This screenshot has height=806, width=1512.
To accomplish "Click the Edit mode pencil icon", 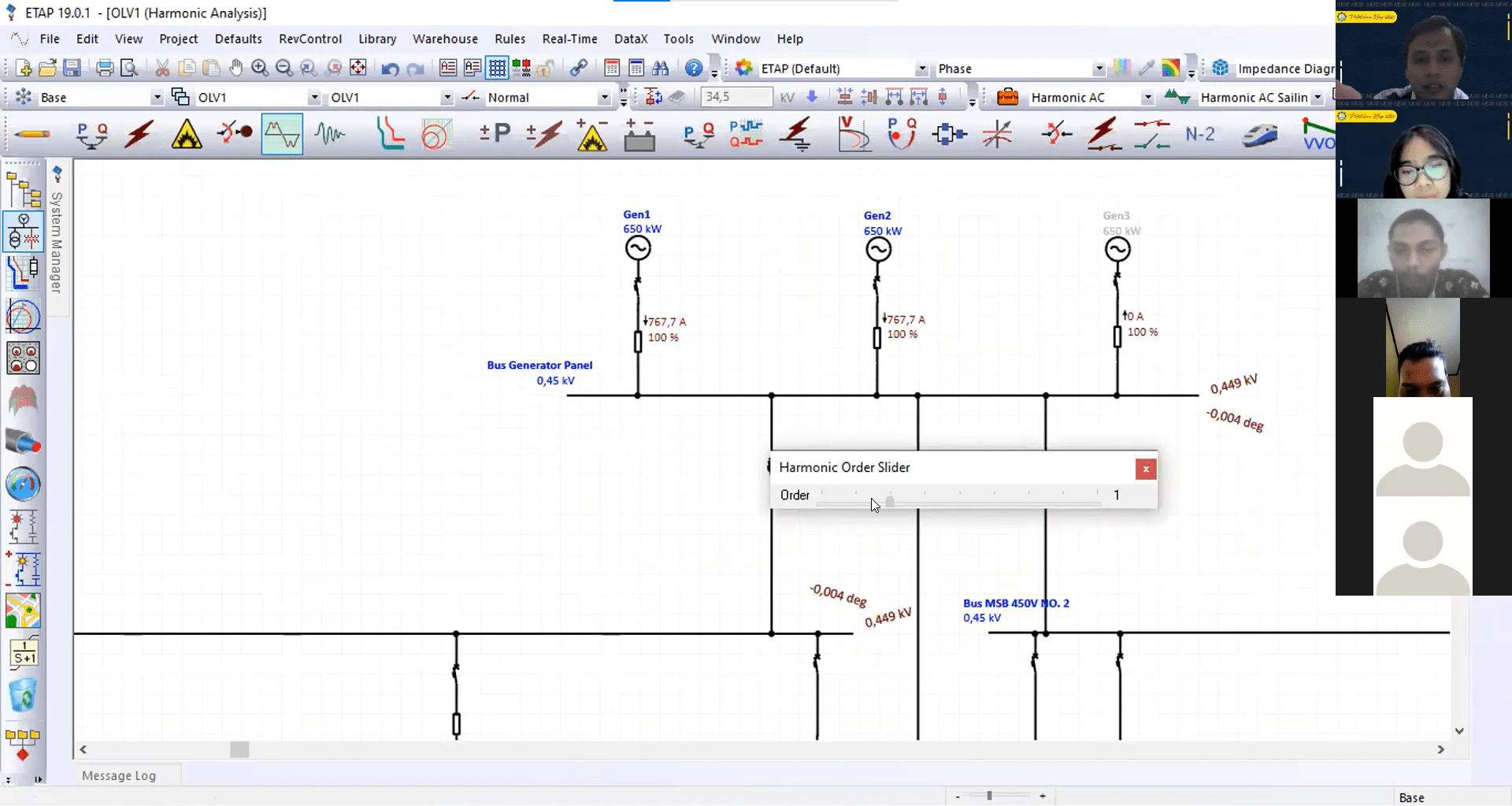I will (32, 135).
